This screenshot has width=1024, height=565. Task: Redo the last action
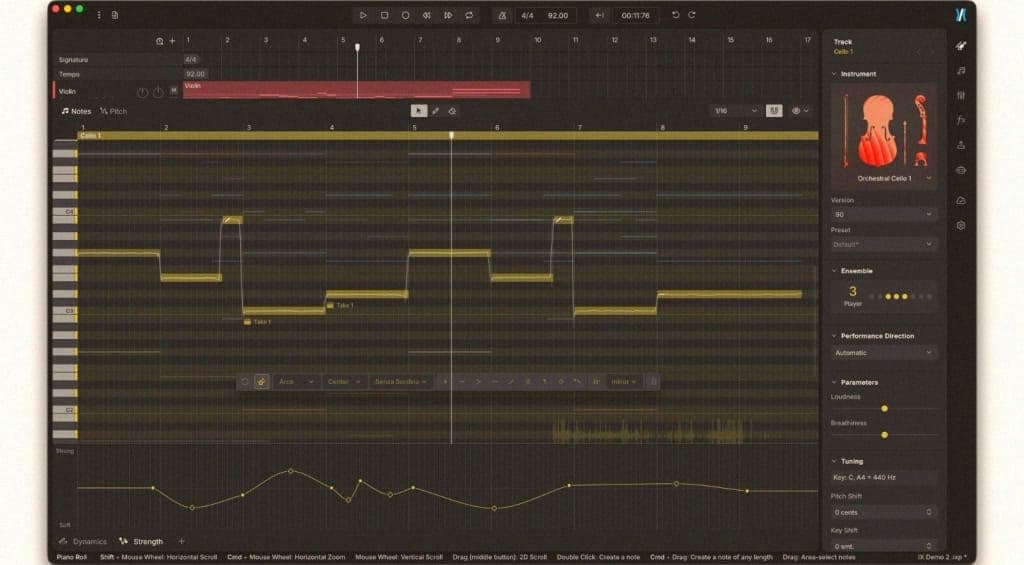pos(692,15)
